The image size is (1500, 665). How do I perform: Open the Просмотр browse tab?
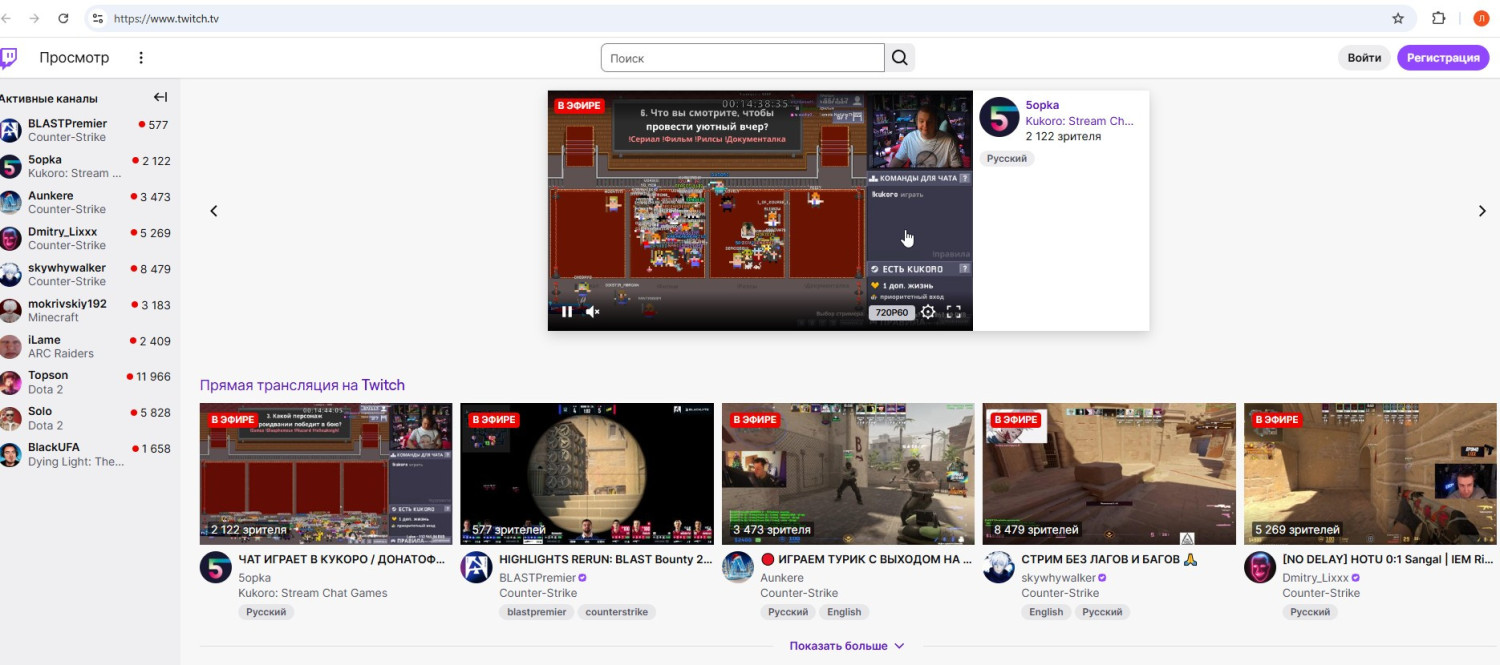tap(74, 58)
